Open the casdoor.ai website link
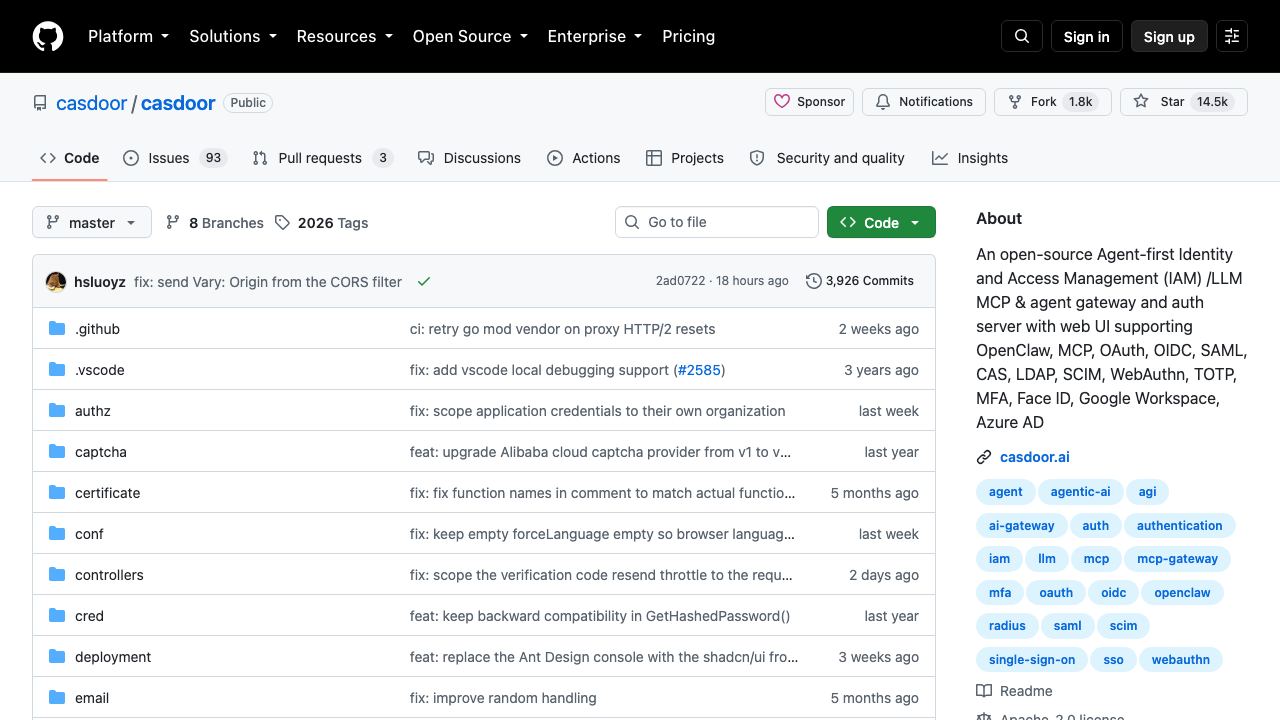This screenshot has width=1280, height=720. [1035, 457]
